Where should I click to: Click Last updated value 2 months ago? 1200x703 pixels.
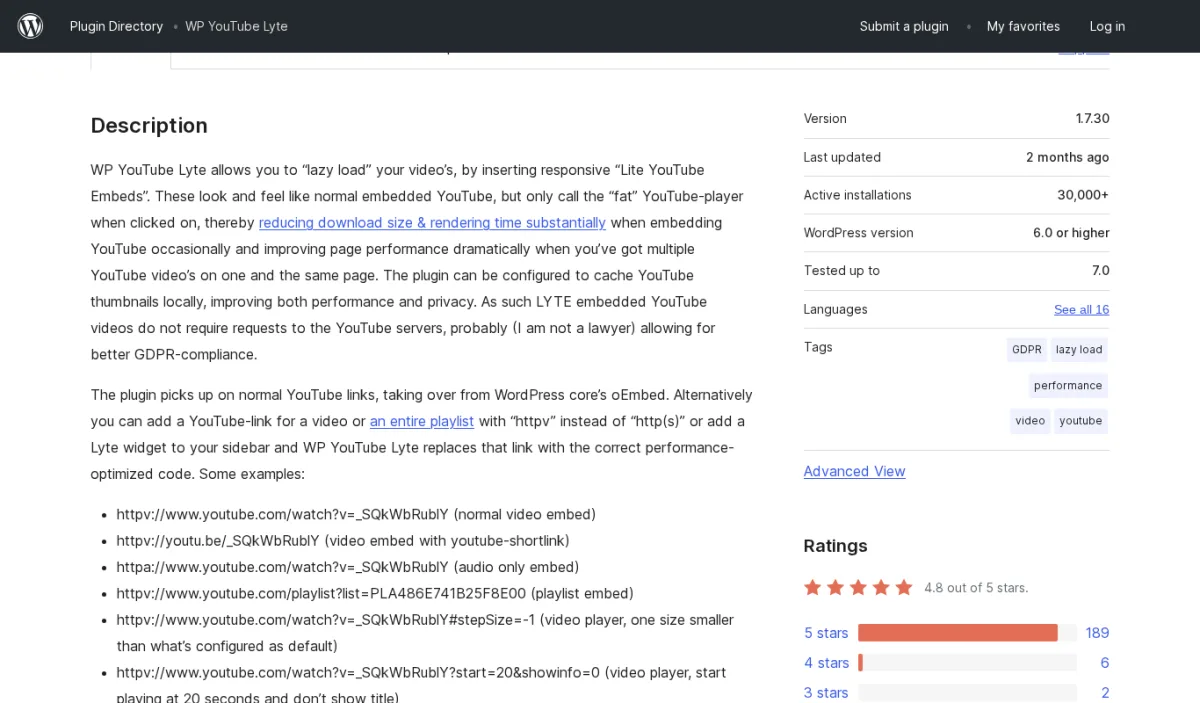click(1067, 157)
